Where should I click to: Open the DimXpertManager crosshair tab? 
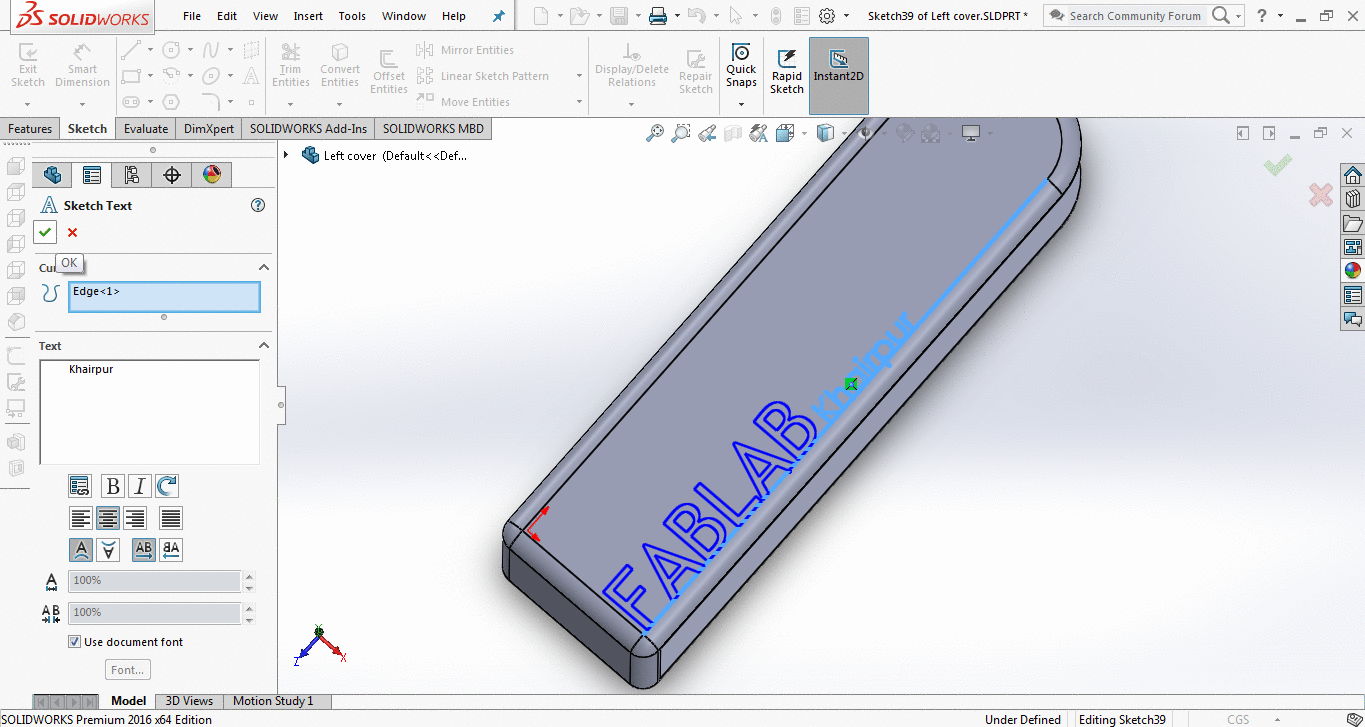172,175
